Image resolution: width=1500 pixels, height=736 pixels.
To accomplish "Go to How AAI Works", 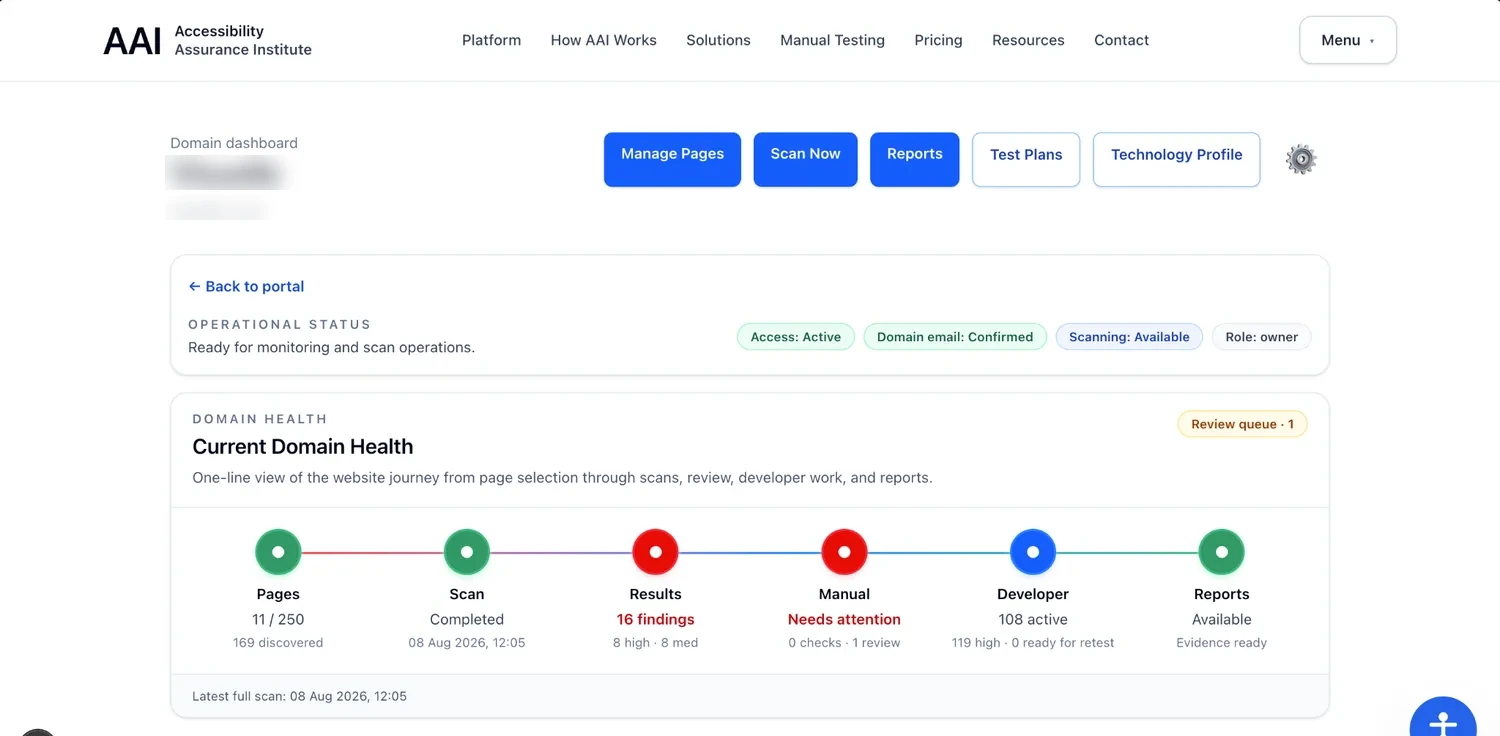I will [604, 40].
